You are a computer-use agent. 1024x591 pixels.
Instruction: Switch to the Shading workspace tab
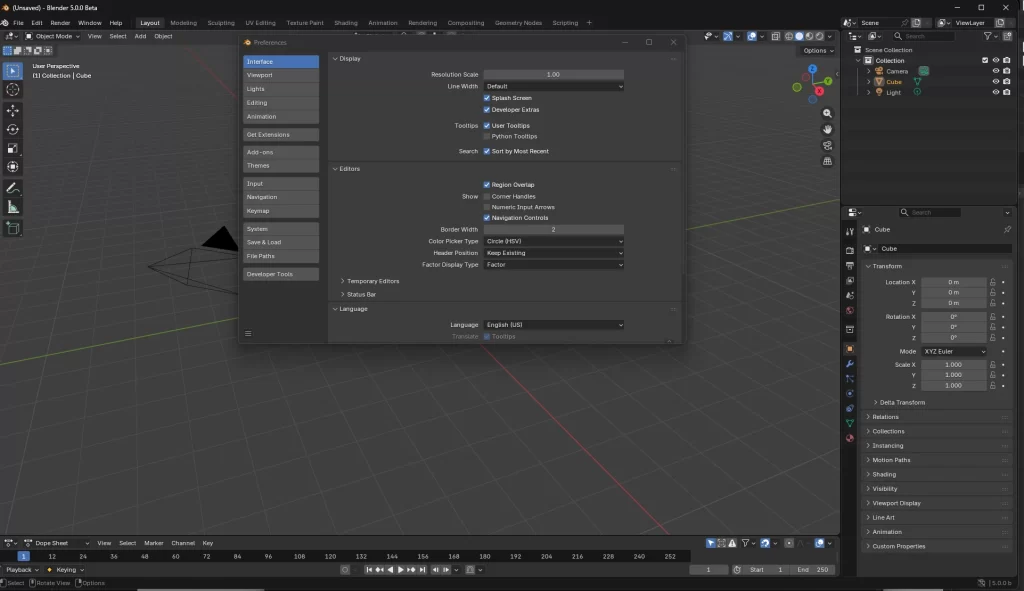pyautogui.click(x=345, y=22)
